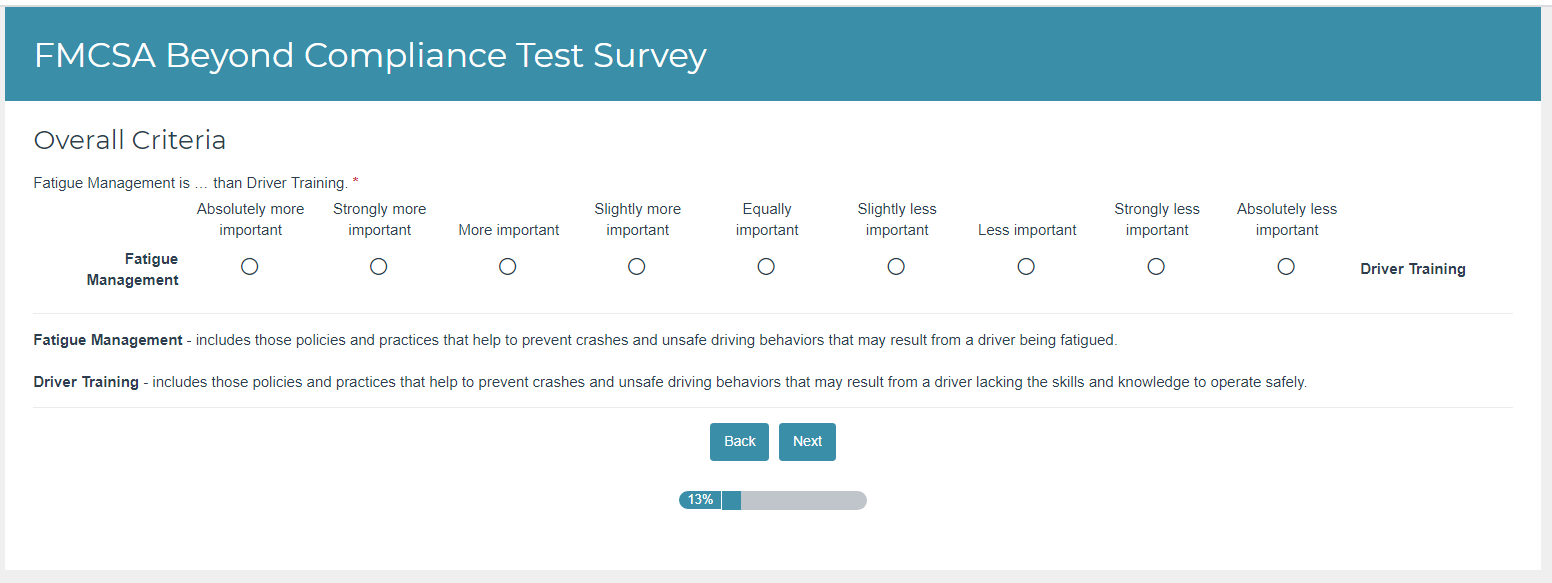Image resolution: width=1552 pixels, height=583 pixels.
Task: Click the Driver Training definition paragraph
Action: click(670, 382)
